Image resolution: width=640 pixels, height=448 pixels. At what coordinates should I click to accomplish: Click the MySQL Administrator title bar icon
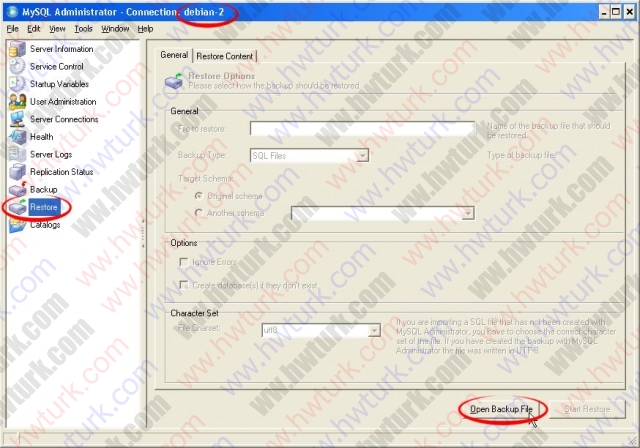pyautogui.click(x=12, y=12)
